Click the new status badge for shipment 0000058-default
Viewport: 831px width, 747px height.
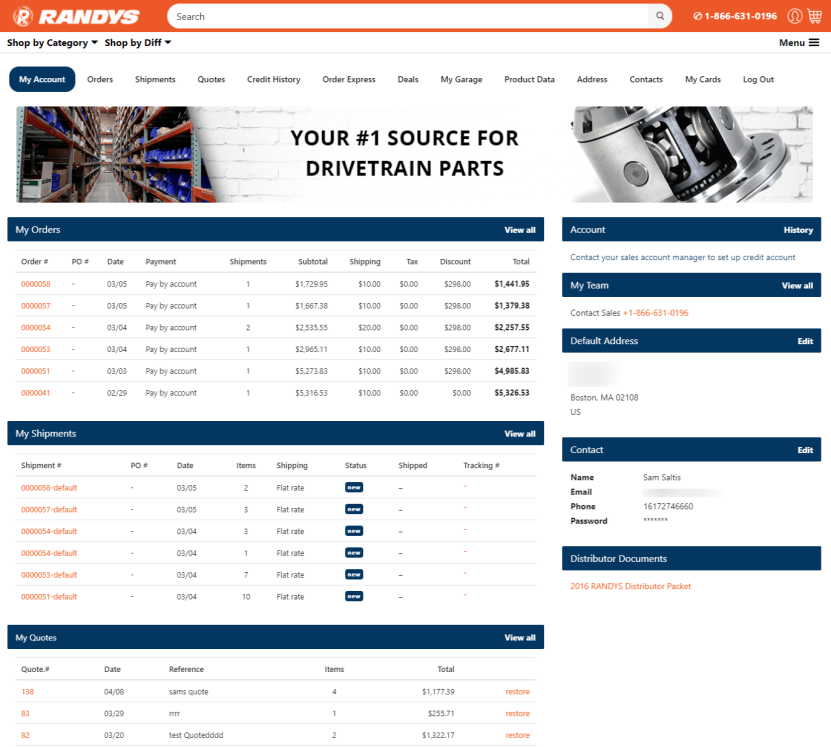(x=353, y=487)
